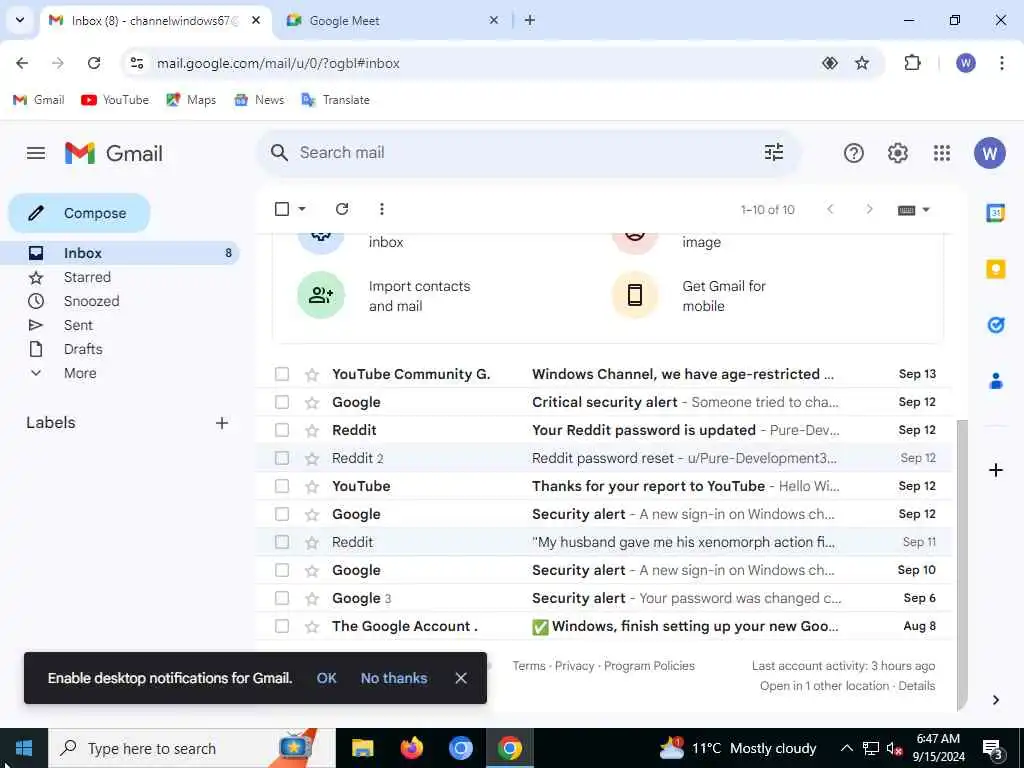The width and height of the screenshot is (1024, 768).
Task: Open Google Calendar side panel icon
Action: 995,213
